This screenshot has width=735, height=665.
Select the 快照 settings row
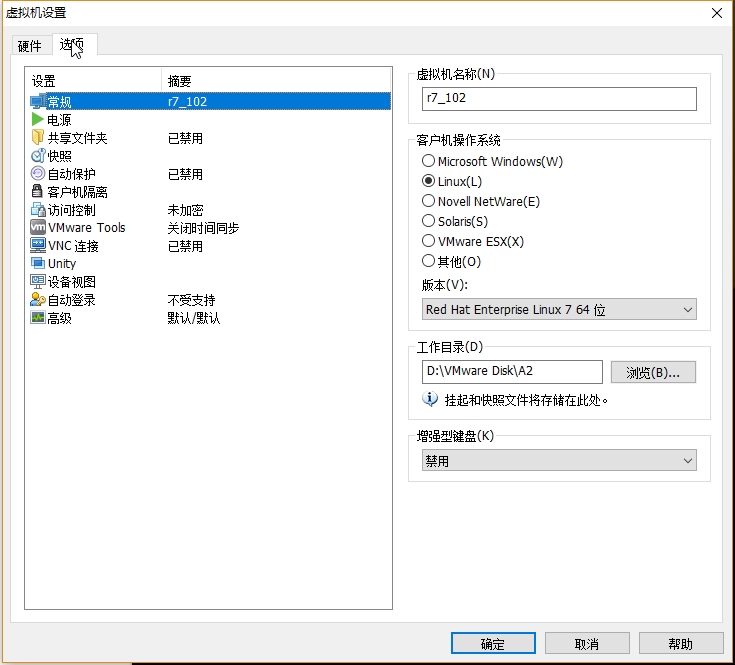tap(210, 156)
